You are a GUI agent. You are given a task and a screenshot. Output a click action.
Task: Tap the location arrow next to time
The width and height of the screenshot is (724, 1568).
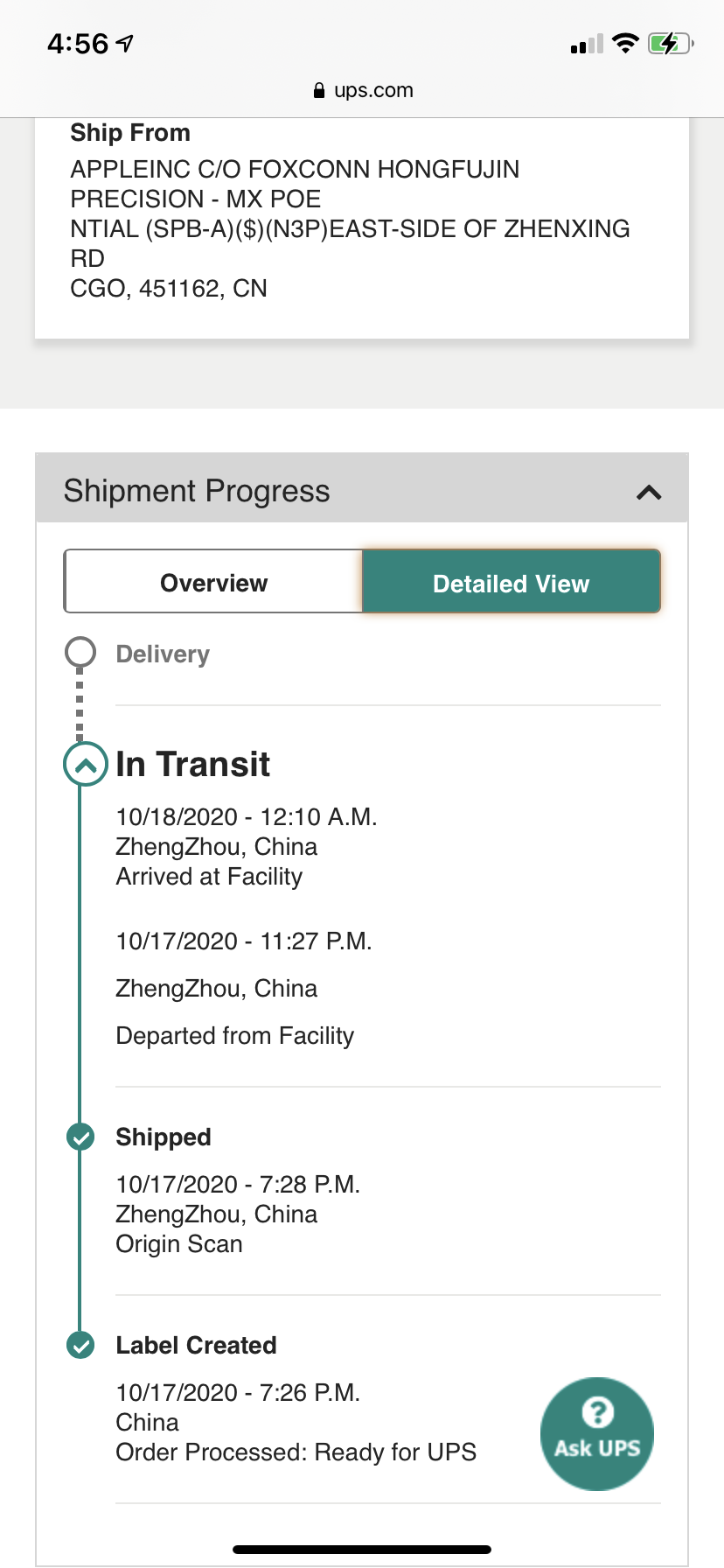pyautogui.click(x=125, y=43)
